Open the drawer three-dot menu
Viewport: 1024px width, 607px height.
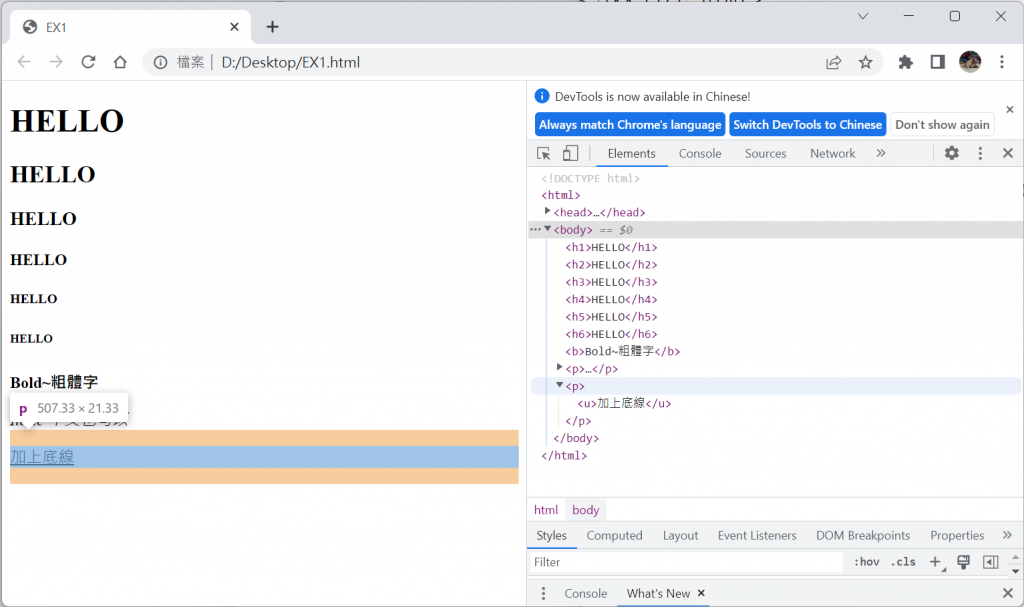[x=543, y=593]
